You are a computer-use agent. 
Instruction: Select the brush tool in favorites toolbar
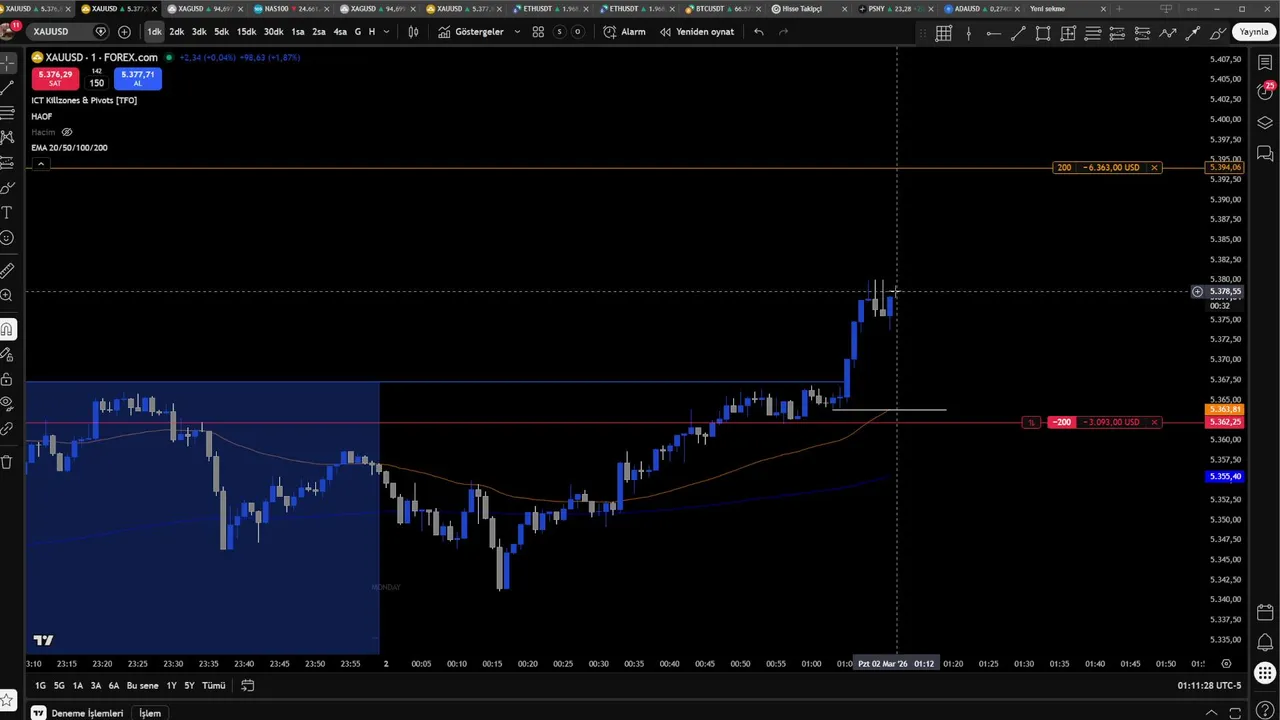click(1218, 33)
